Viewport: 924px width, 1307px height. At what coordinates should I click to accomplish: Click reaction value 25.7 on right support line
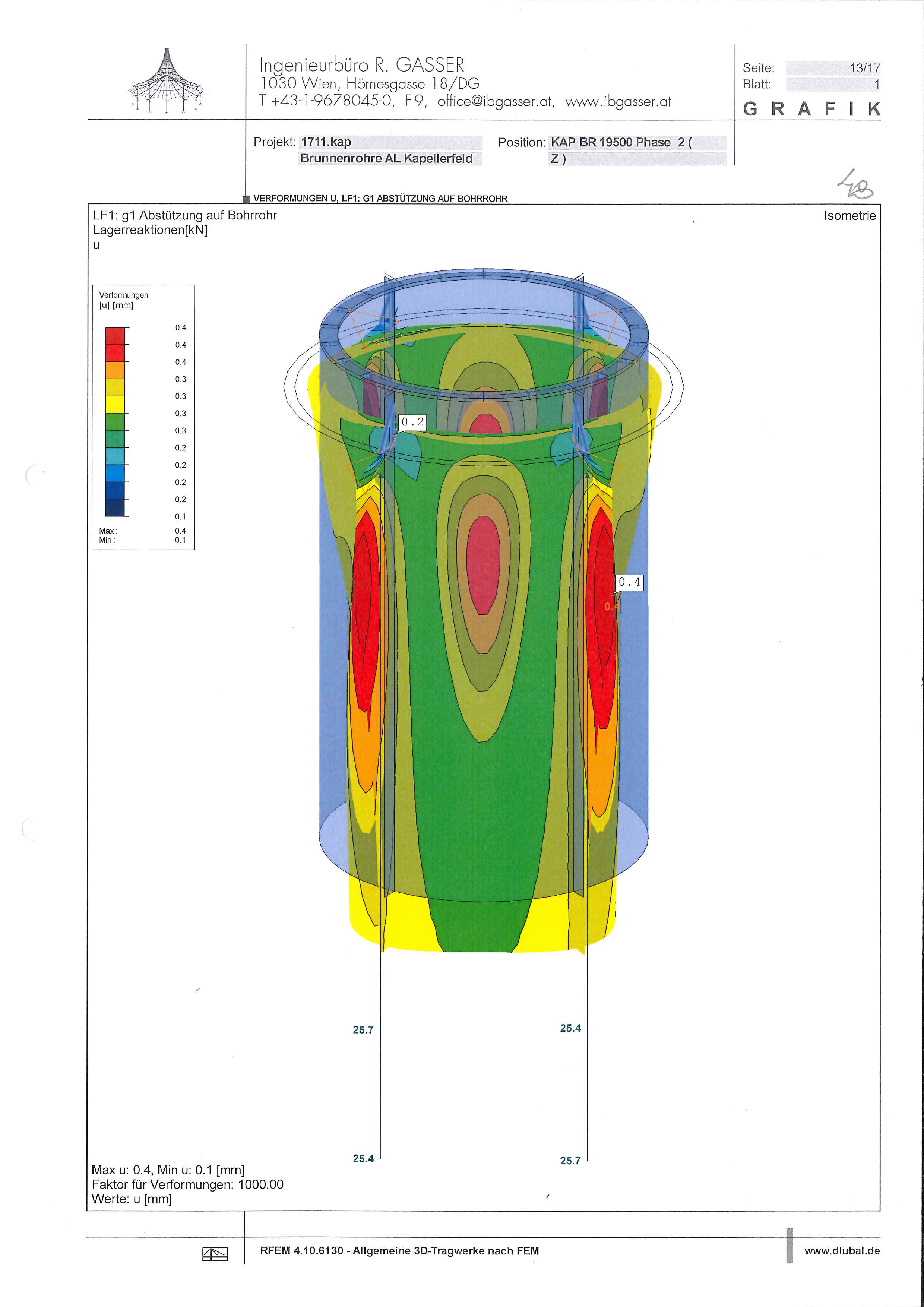coord(570,1161)
